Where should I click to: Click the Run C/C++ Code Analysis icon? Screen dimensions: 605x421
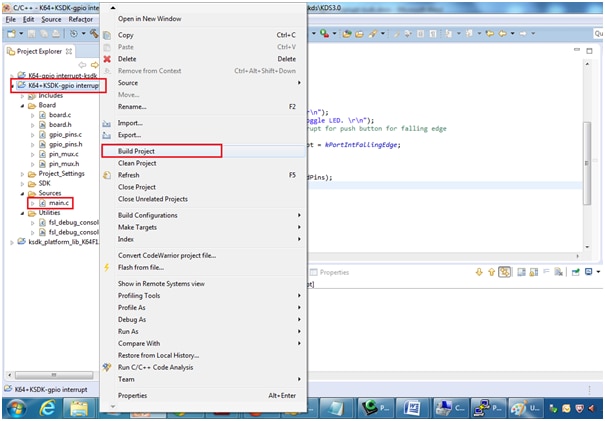tap(108, 367)
